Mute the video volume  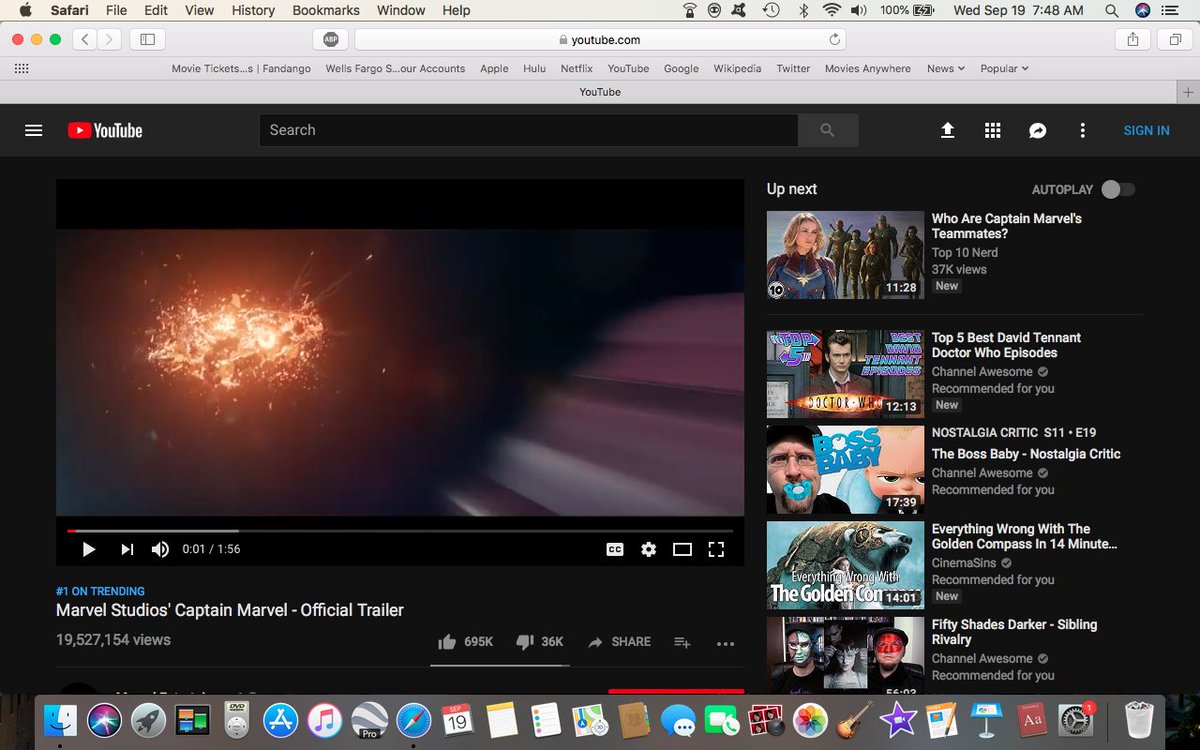click(x=160, y=549)
